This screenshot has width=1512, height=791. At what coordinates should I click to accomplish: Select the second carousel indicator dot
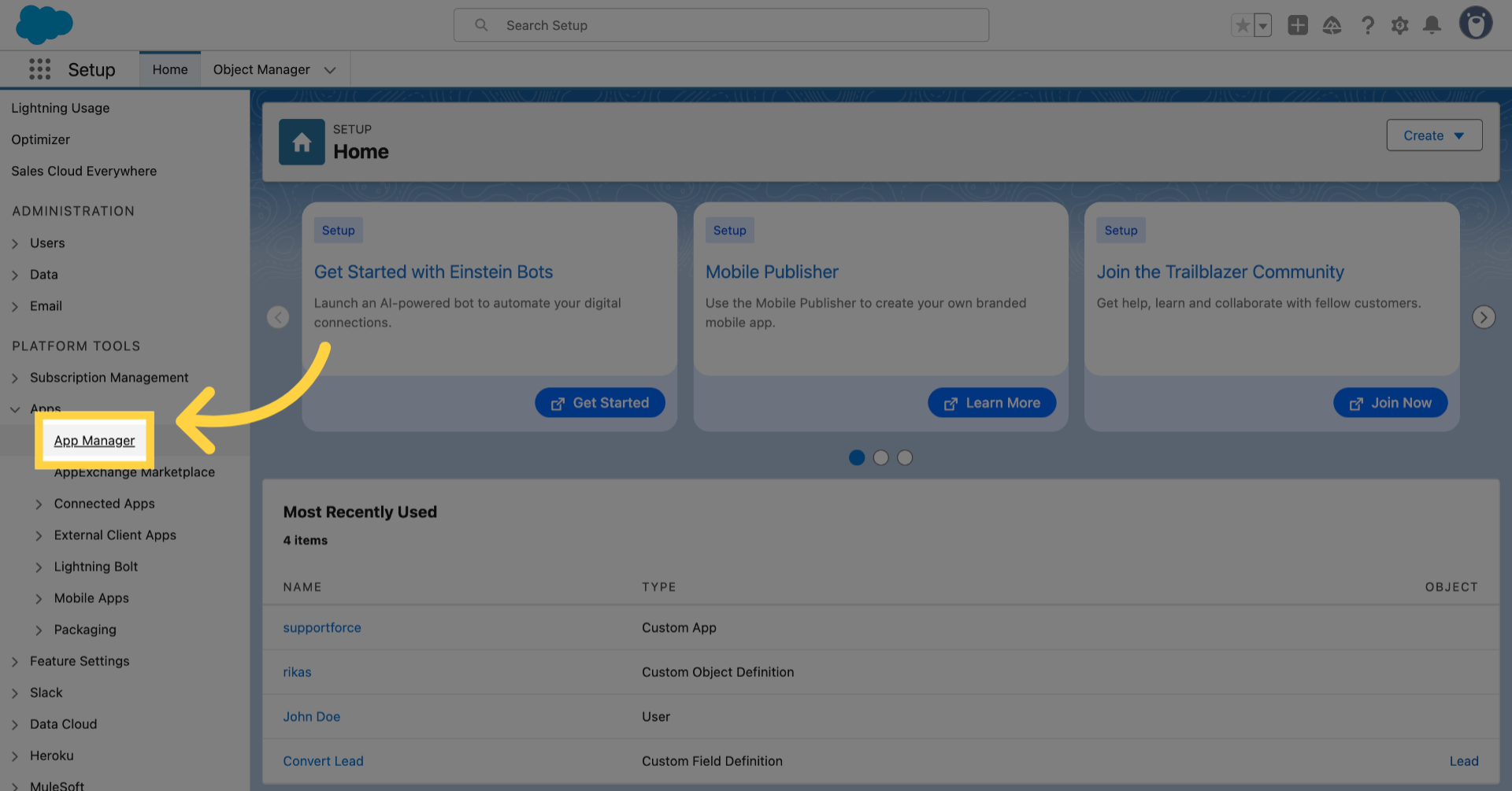tap(880, 457)
